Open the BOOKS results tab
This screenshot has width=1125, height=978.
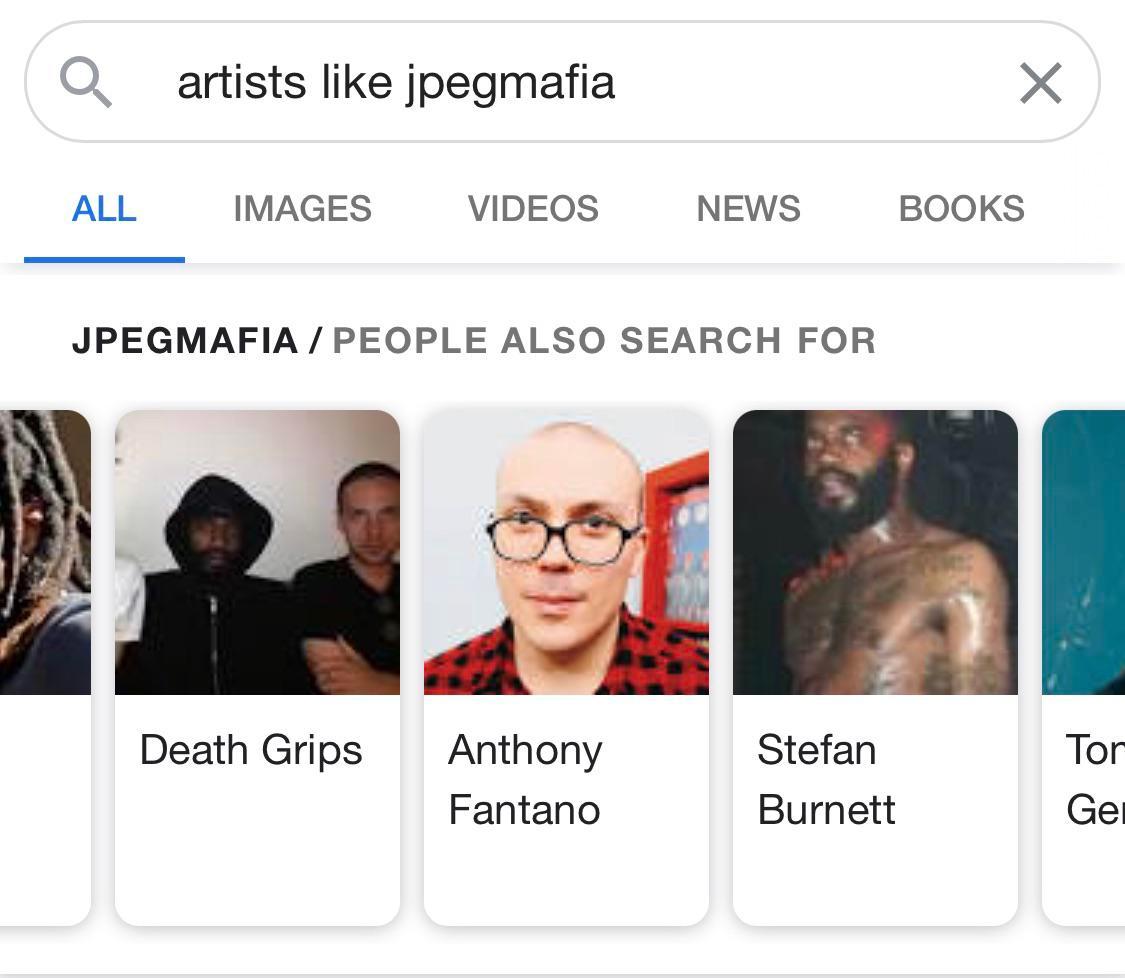[x=962, y=209]
